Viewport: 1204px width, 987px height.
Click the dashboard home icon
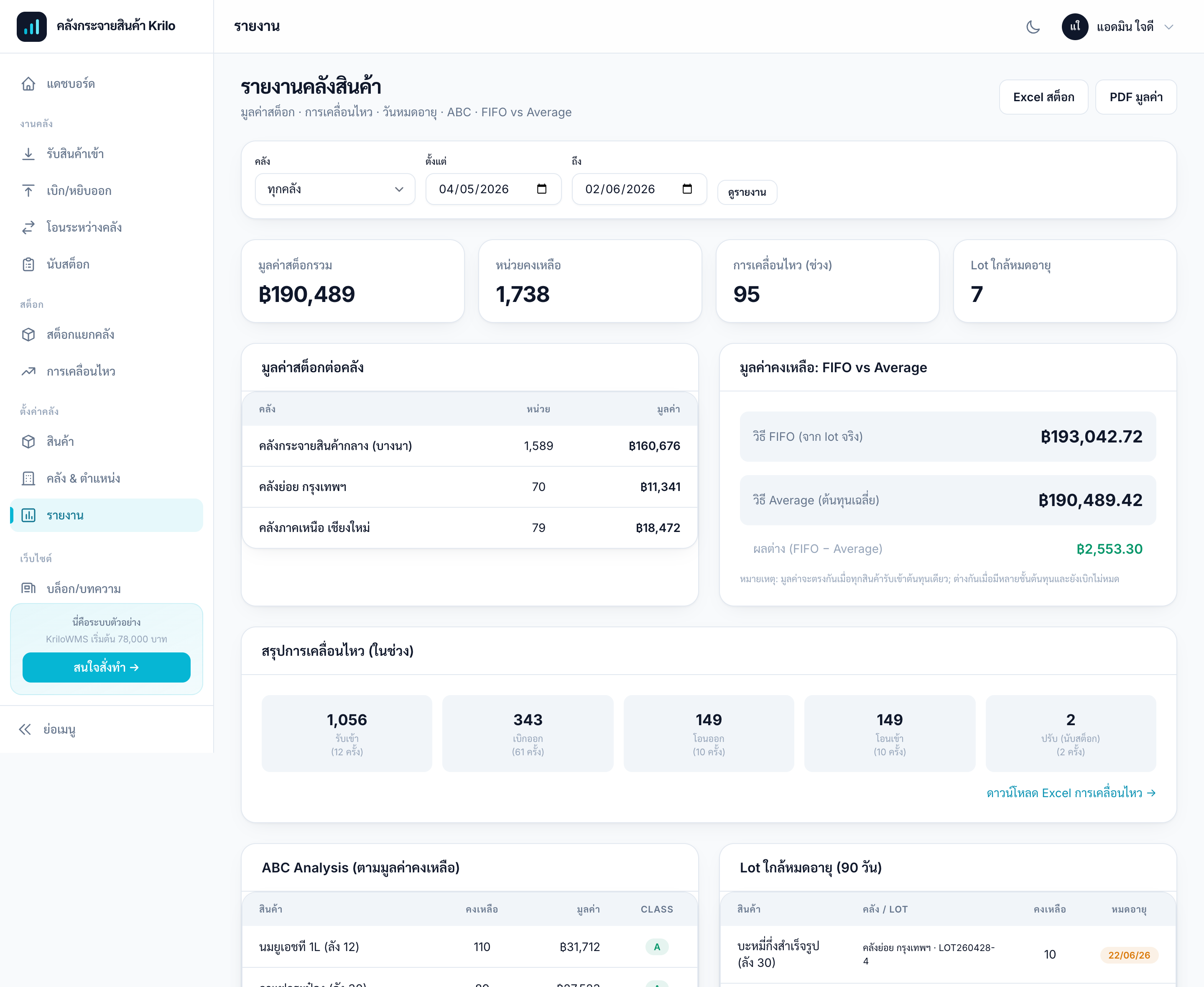28,84
